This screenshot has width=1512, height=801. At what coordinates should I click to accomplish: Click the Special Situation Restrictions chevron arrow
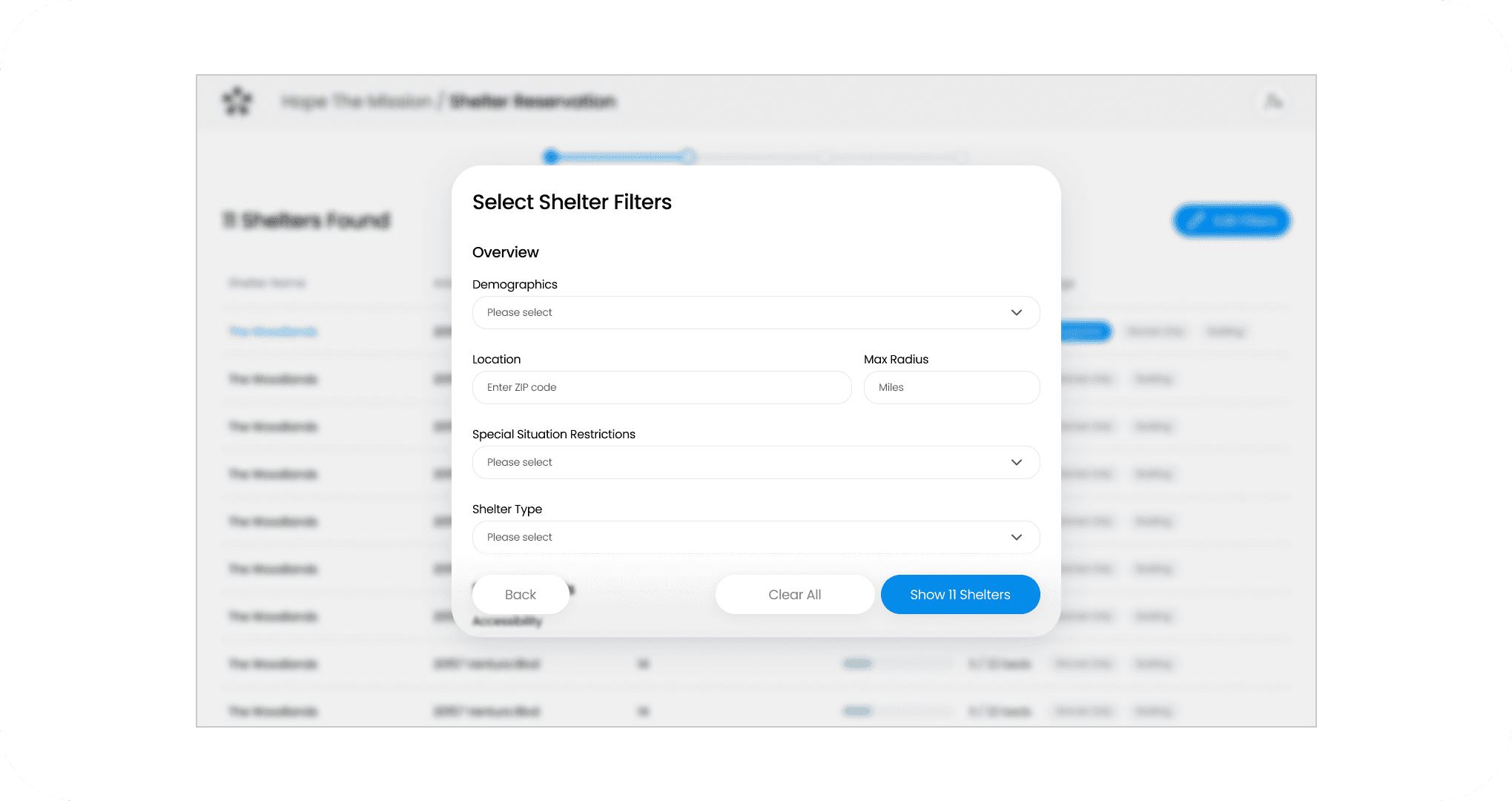click(1016, 462)
